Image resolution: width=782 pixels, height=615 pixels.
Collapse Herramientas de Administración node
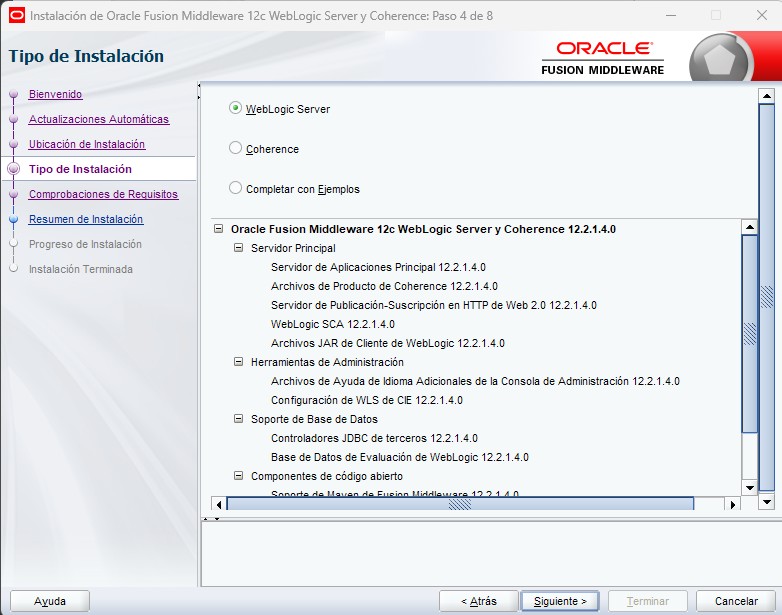(238, 362)
